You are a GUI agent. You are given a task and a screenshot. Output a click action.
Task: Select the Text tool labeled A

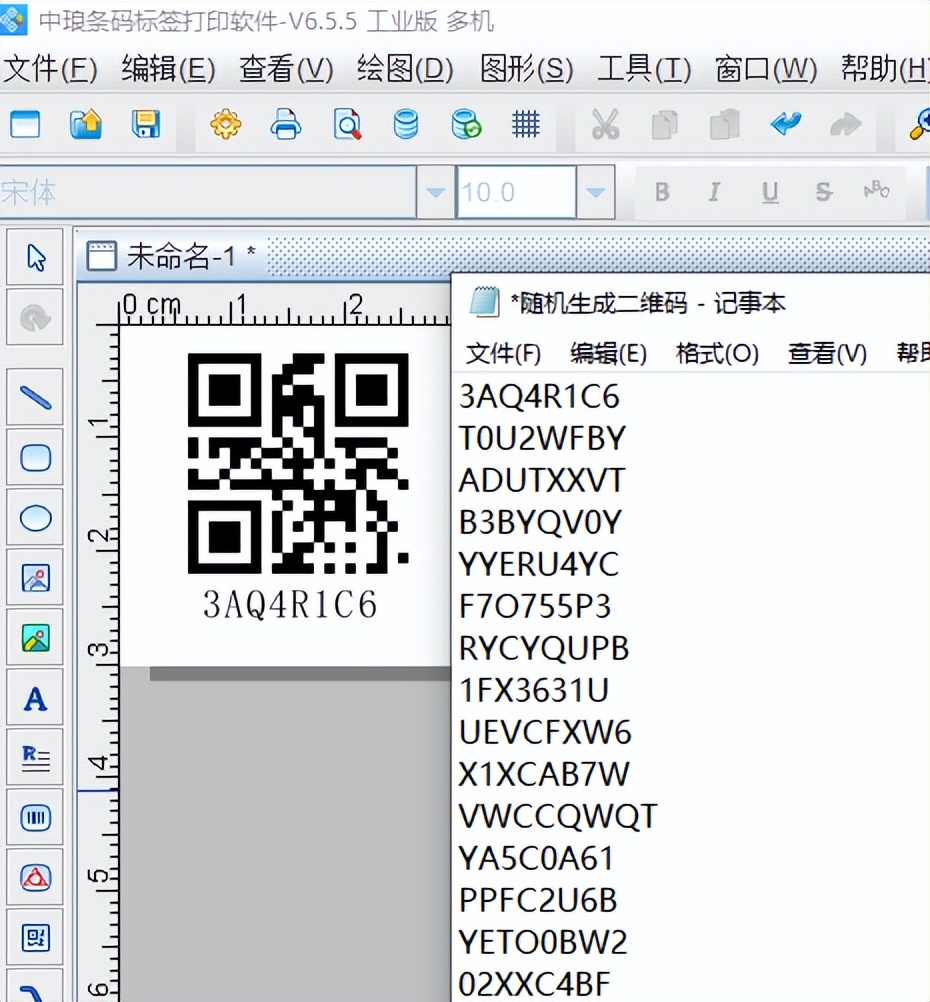pos(35,698)
